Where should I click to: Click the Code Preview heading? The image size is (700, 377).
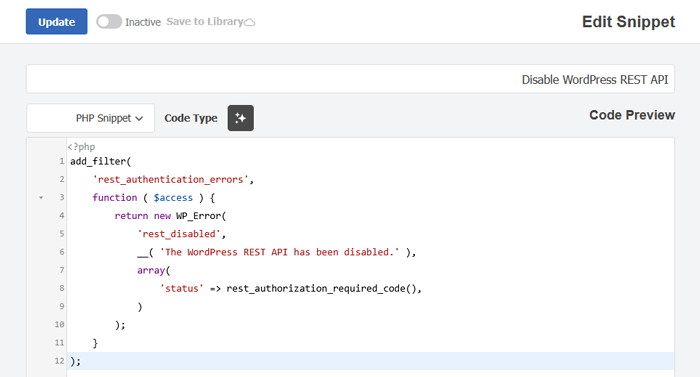pyautogui.click(x=632, y=115)
